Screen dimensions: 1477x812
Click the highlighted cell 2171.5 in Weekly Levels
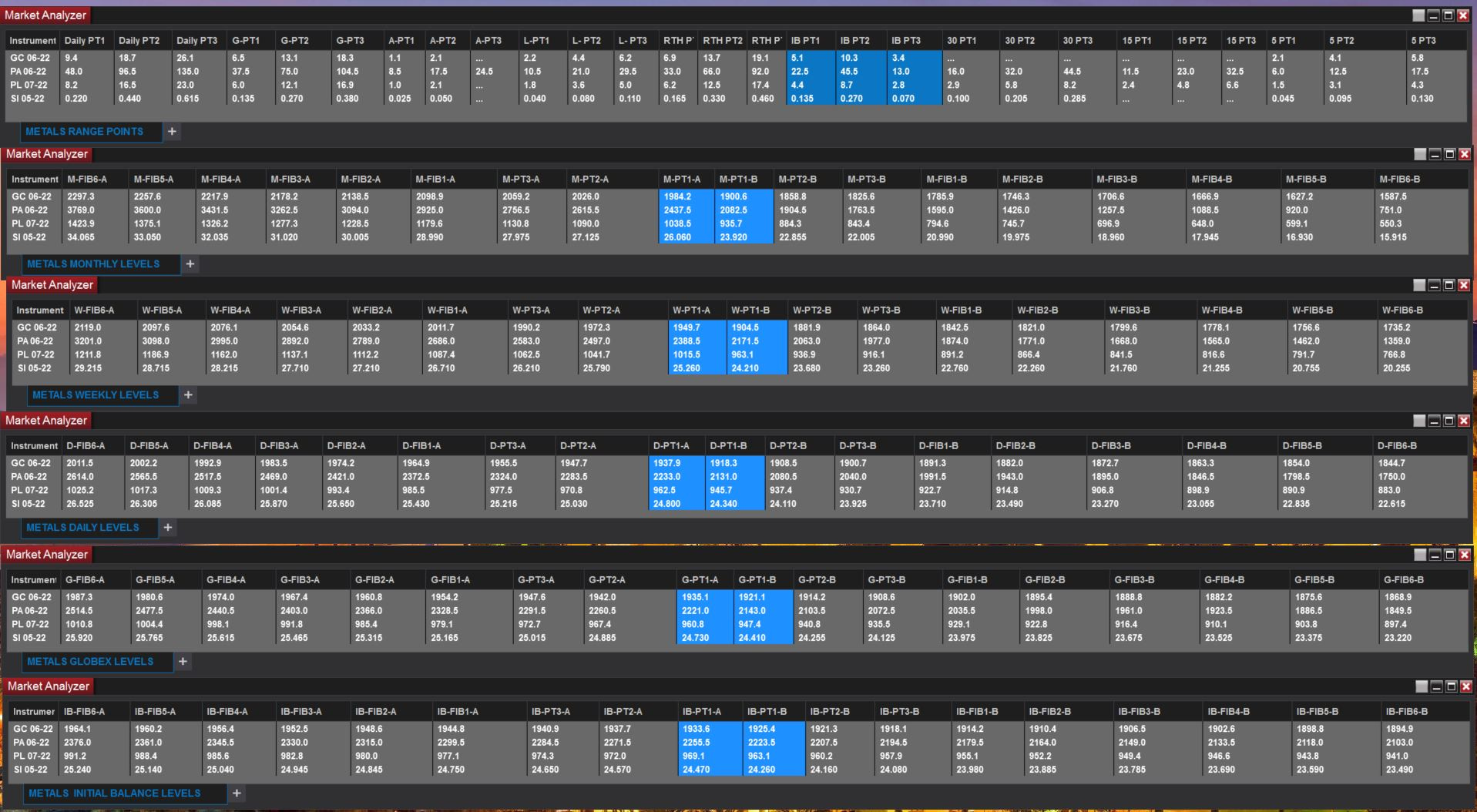[756, 341]
